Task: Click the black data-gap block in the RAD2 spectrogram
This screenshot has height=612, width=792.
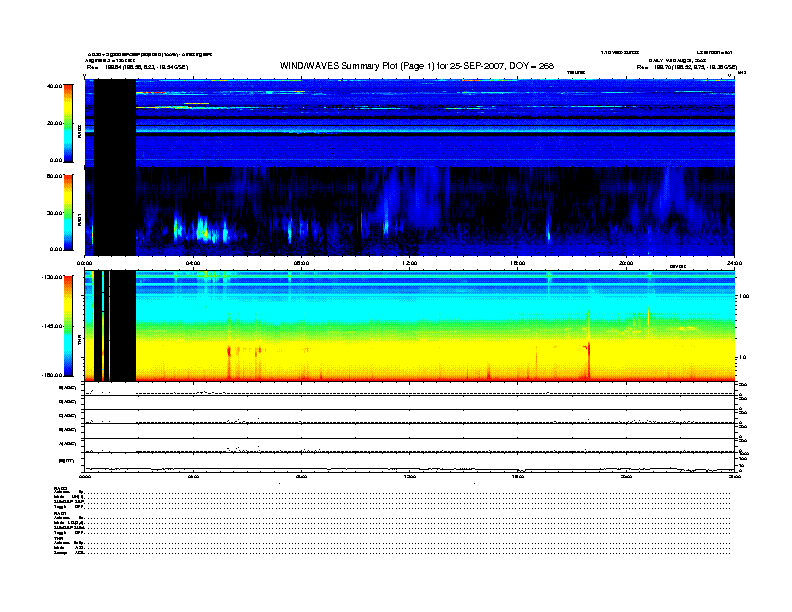Action: pos(115,123)
